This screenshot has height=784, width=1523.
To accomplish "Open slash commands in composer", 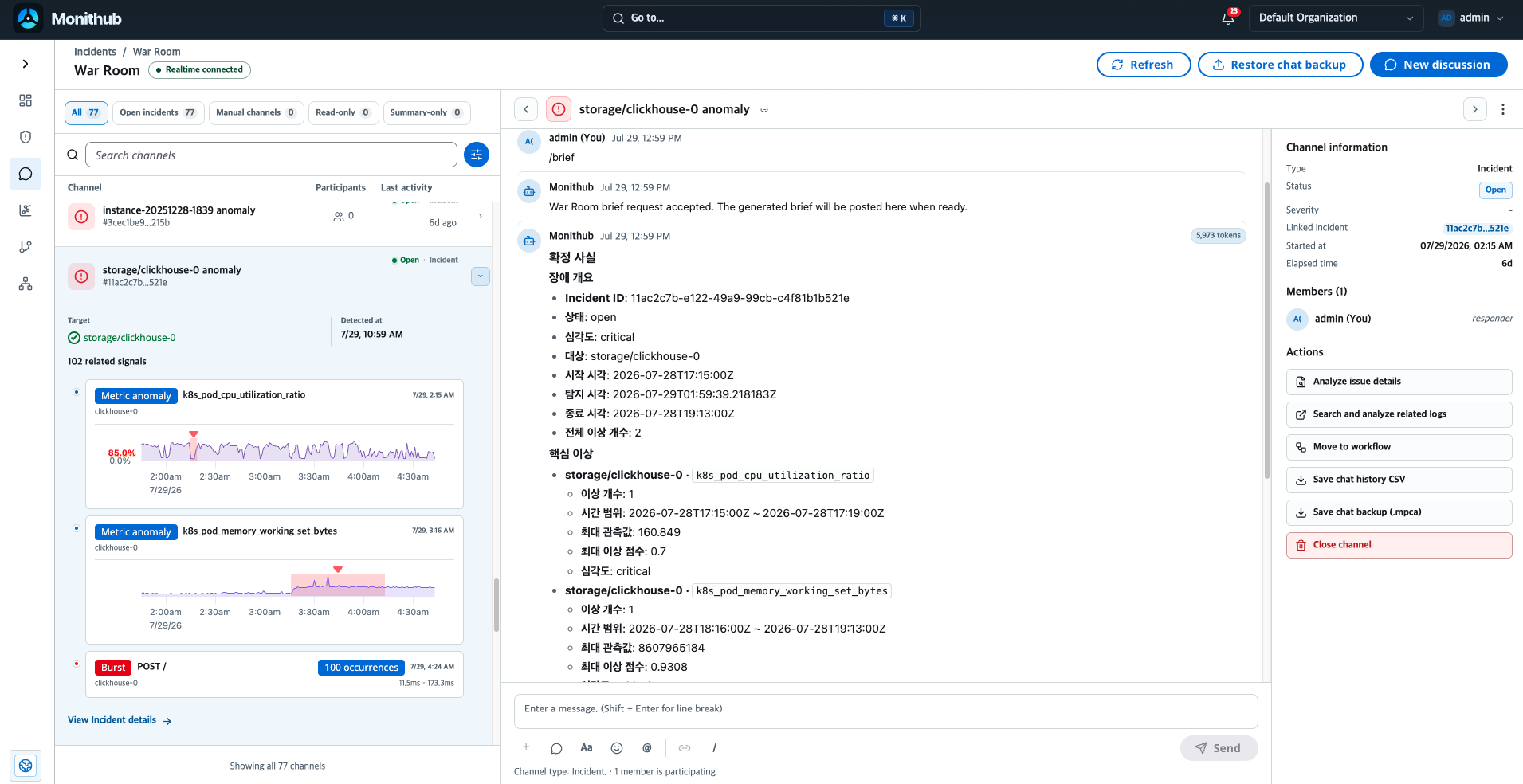I will click(714, 747).
